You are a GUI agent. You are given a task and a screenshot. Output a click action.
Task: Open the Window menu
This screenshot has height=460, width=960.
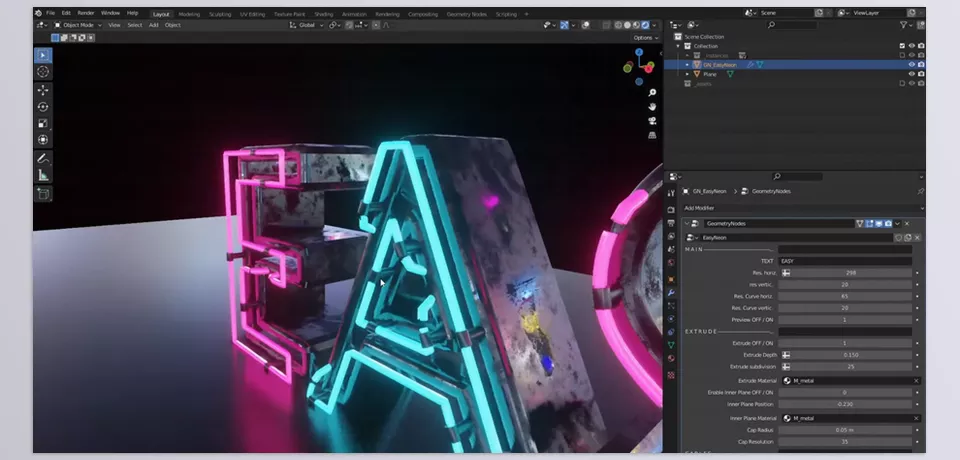click(x=110, y=13)
